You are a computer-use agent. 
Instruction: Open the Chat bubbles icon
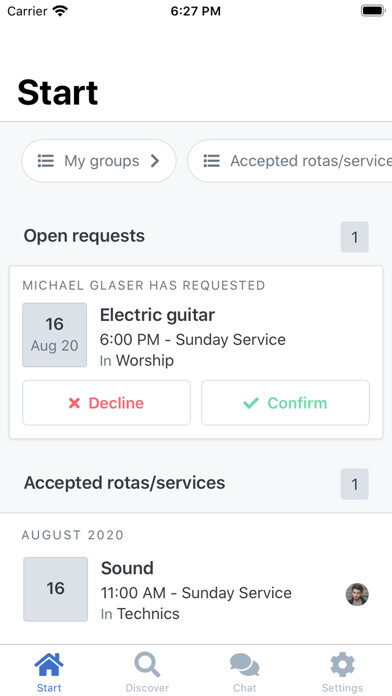pyautogui.click(x=245, y=665)
